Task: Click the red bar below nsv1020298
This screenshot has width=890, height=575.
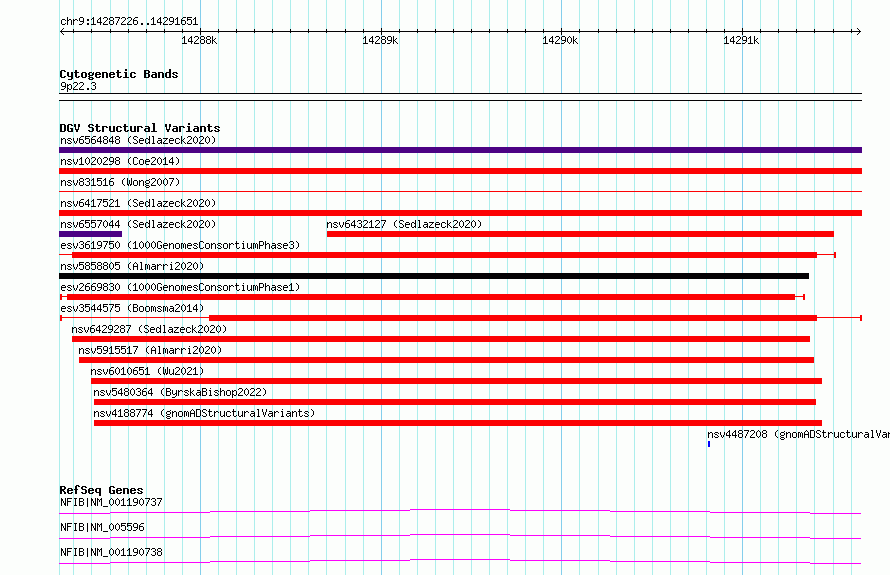Action: pyautogui.click(x=460, y=171)
